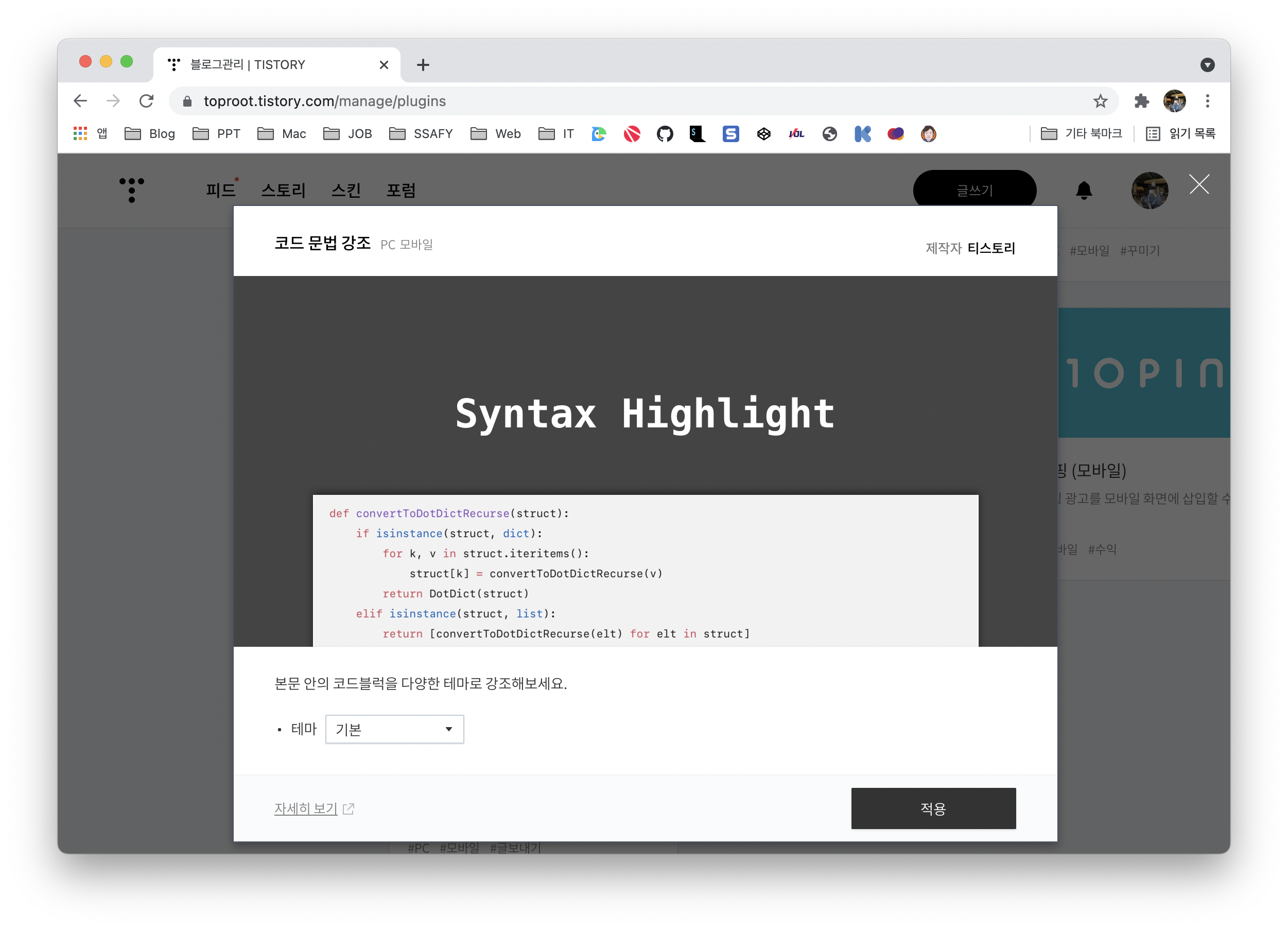Open Chrome three-dot menu
Viewport: 1288px width, 930px height.
[x=1207, y=101]
